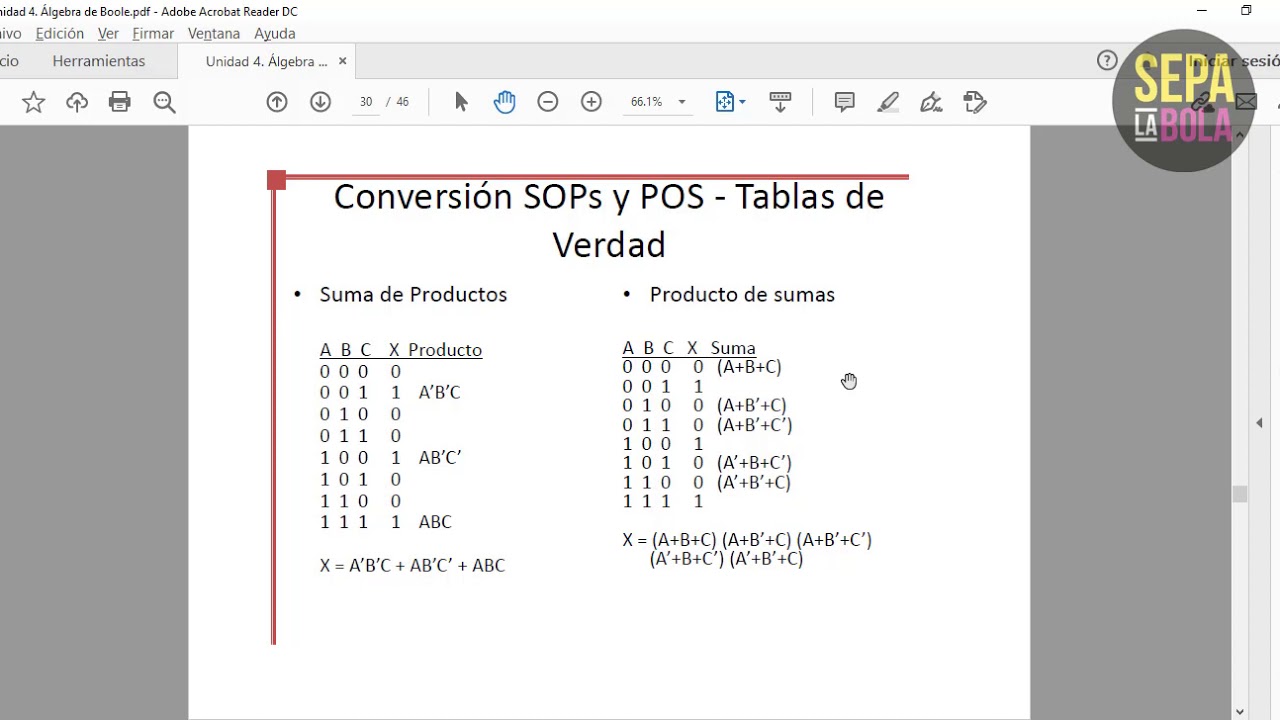The width and height of the screenshot is (1280, 720).
Task: Click the page number field showing 30
Action: [366, 102]
